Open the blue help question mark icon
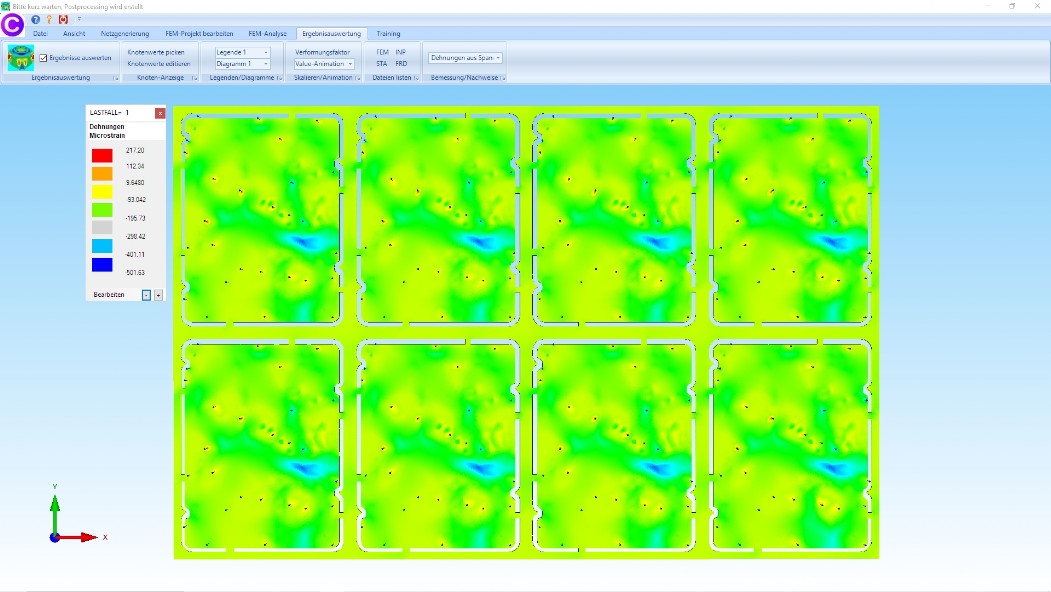Image resolution: width=1051 pixels, height=592 pixels. tap(36, 19)
